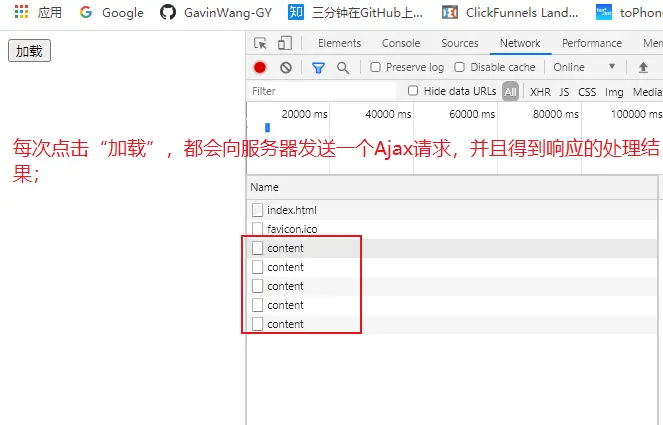663x425 pixels.
Task: Switch to the Console tab
Action: pos(401,43)
